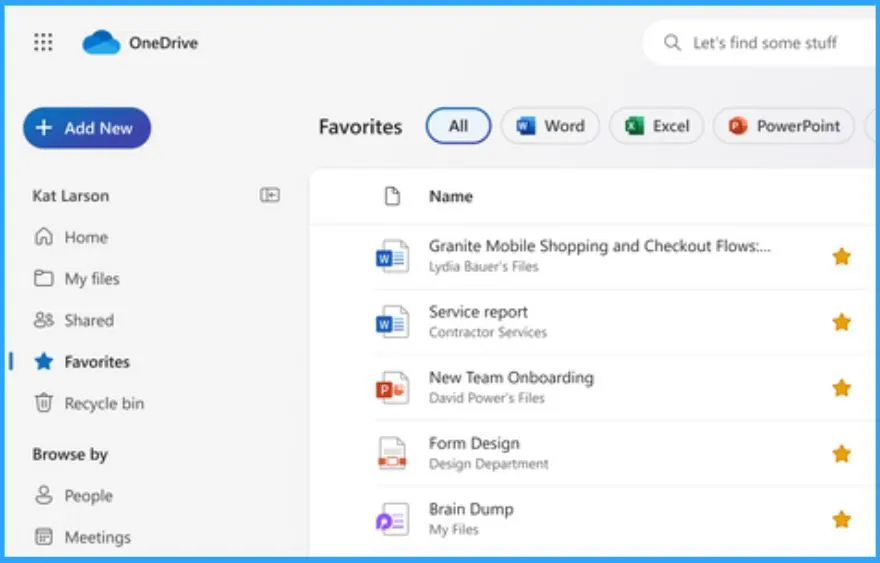Screen dimensions: 880x563
Task: Click the 'Browse by' section heading
Action: pos(70,454)
